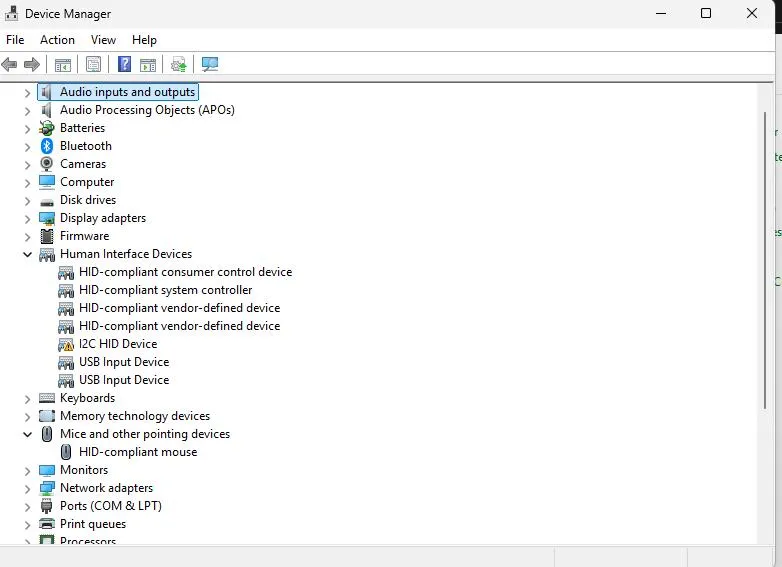Click the Firmware chip icon
782x567 pixels.
coord(47,236)
